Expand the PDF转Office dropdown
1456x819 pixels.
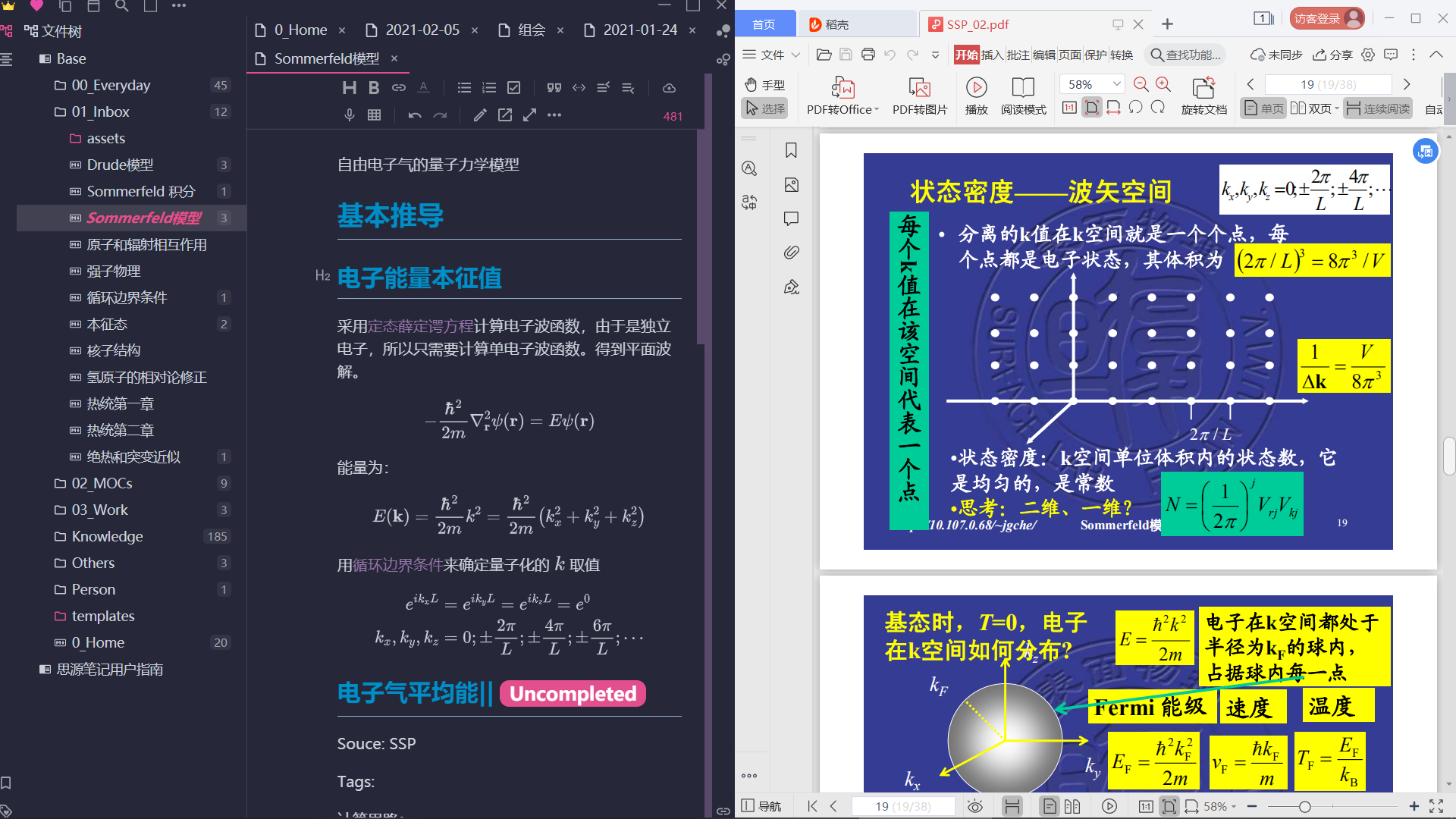[x=877, y=109]
